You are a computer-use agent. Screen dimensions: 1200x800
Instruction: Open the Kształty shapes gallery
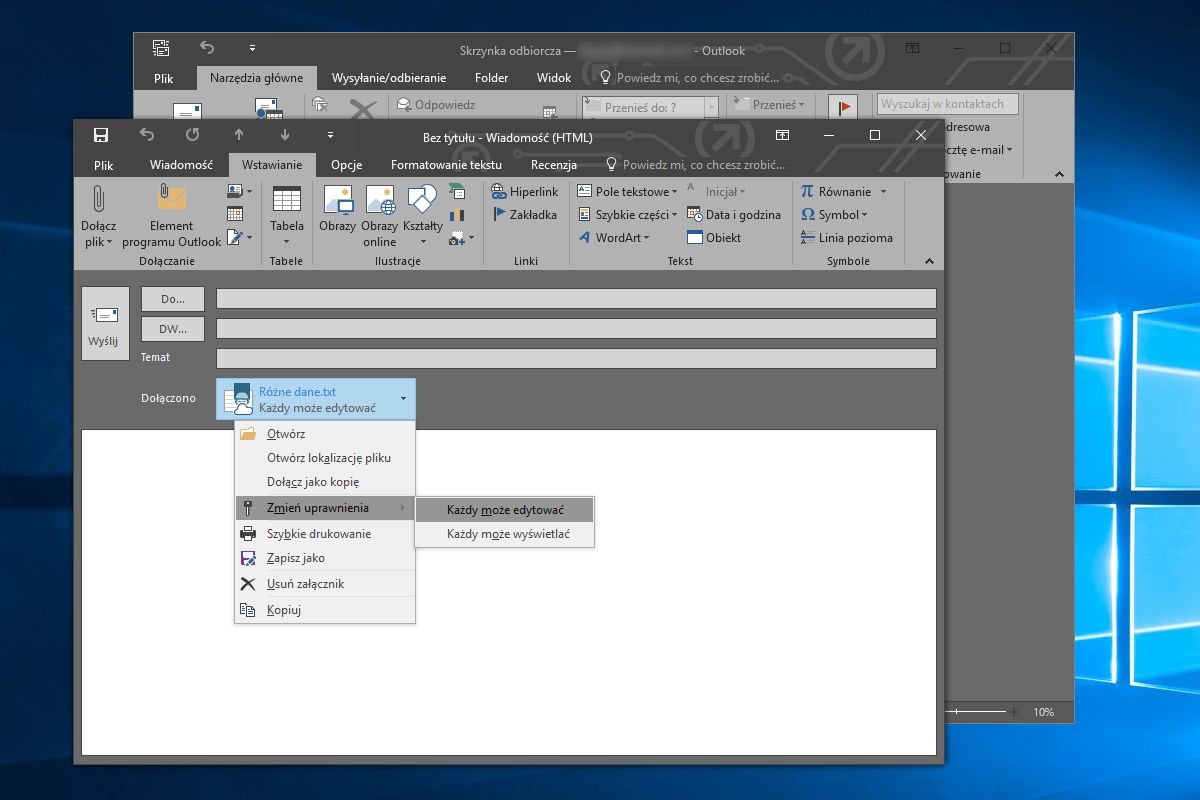tap(422, 201)
